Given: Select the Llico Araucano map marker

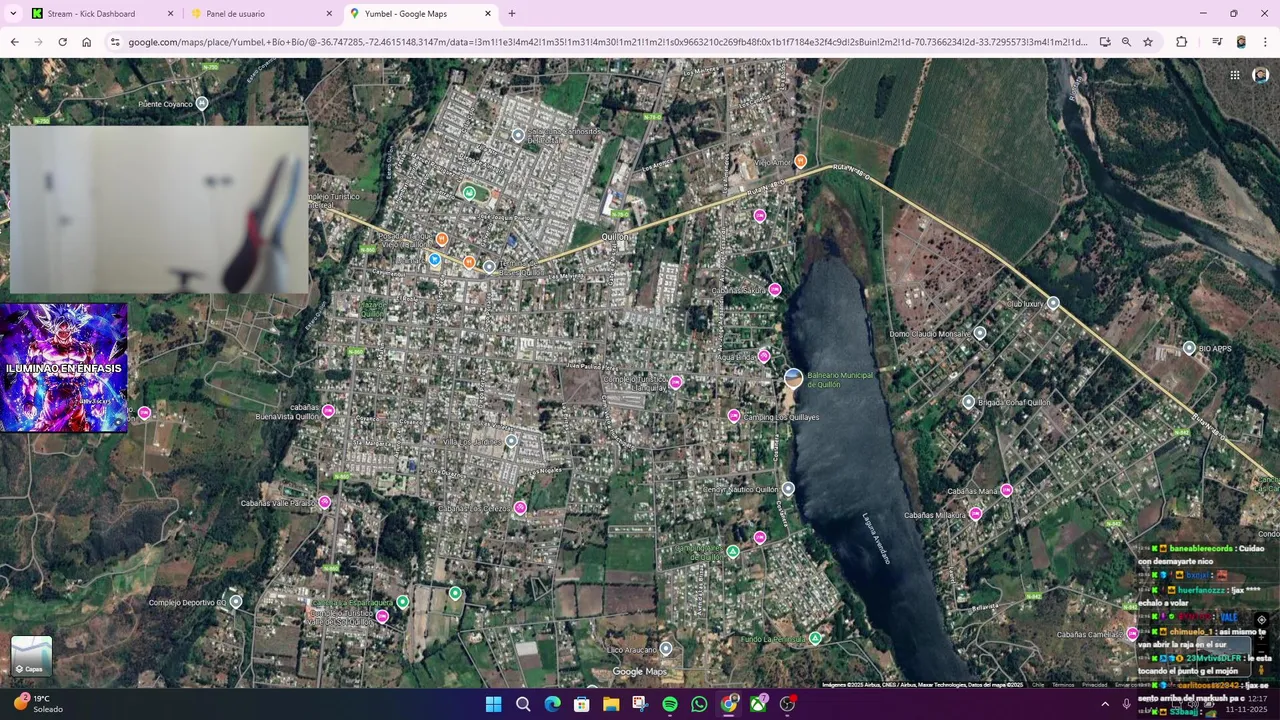Looking at the screenshot, I should point(666,649).
